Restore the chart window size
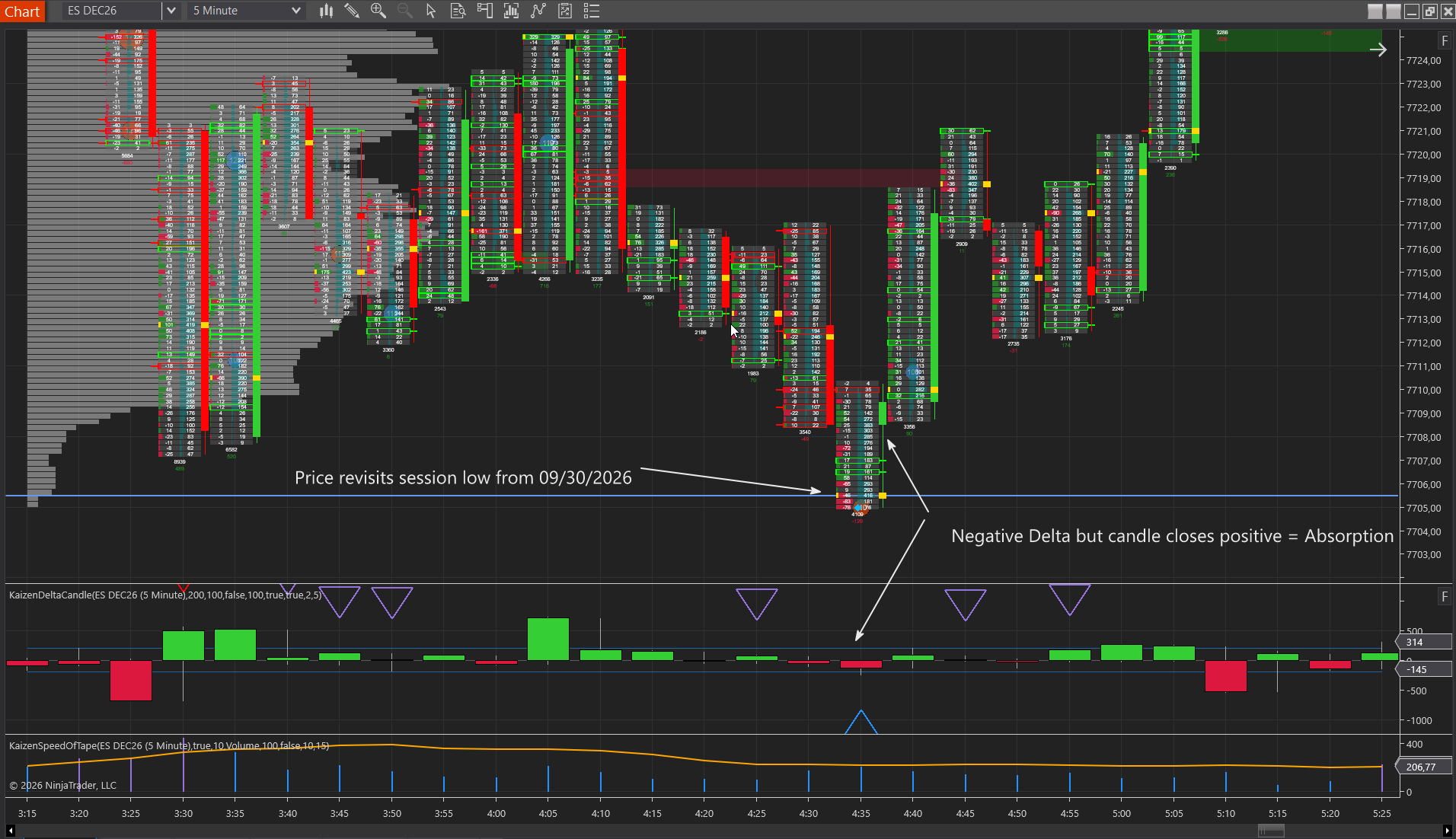This screenshot has height=839, width=1456. click(x=1429, y=11)
